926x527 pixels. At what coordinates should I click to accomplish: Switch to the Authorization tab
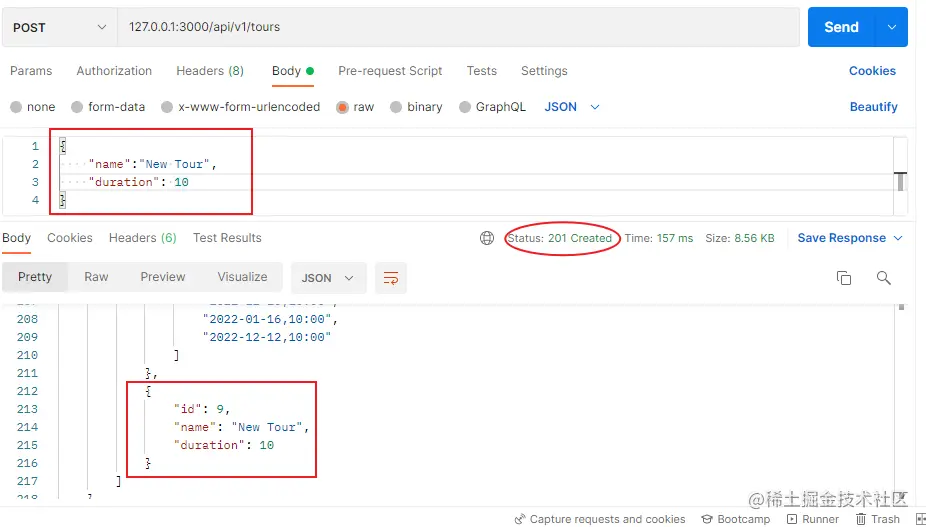click(114, 71)
